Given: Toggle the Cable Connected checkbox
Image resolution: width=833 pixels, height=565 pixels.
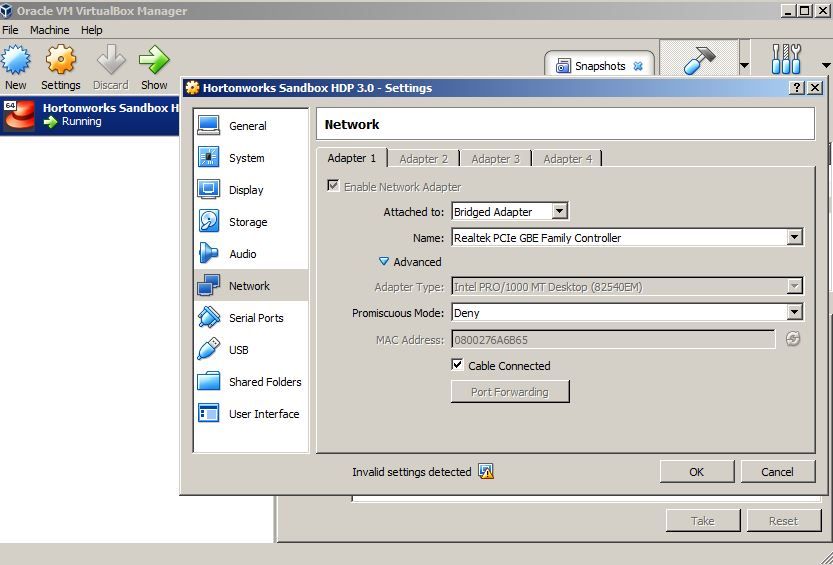Looking at the screenshot, I should coord(457,365).
